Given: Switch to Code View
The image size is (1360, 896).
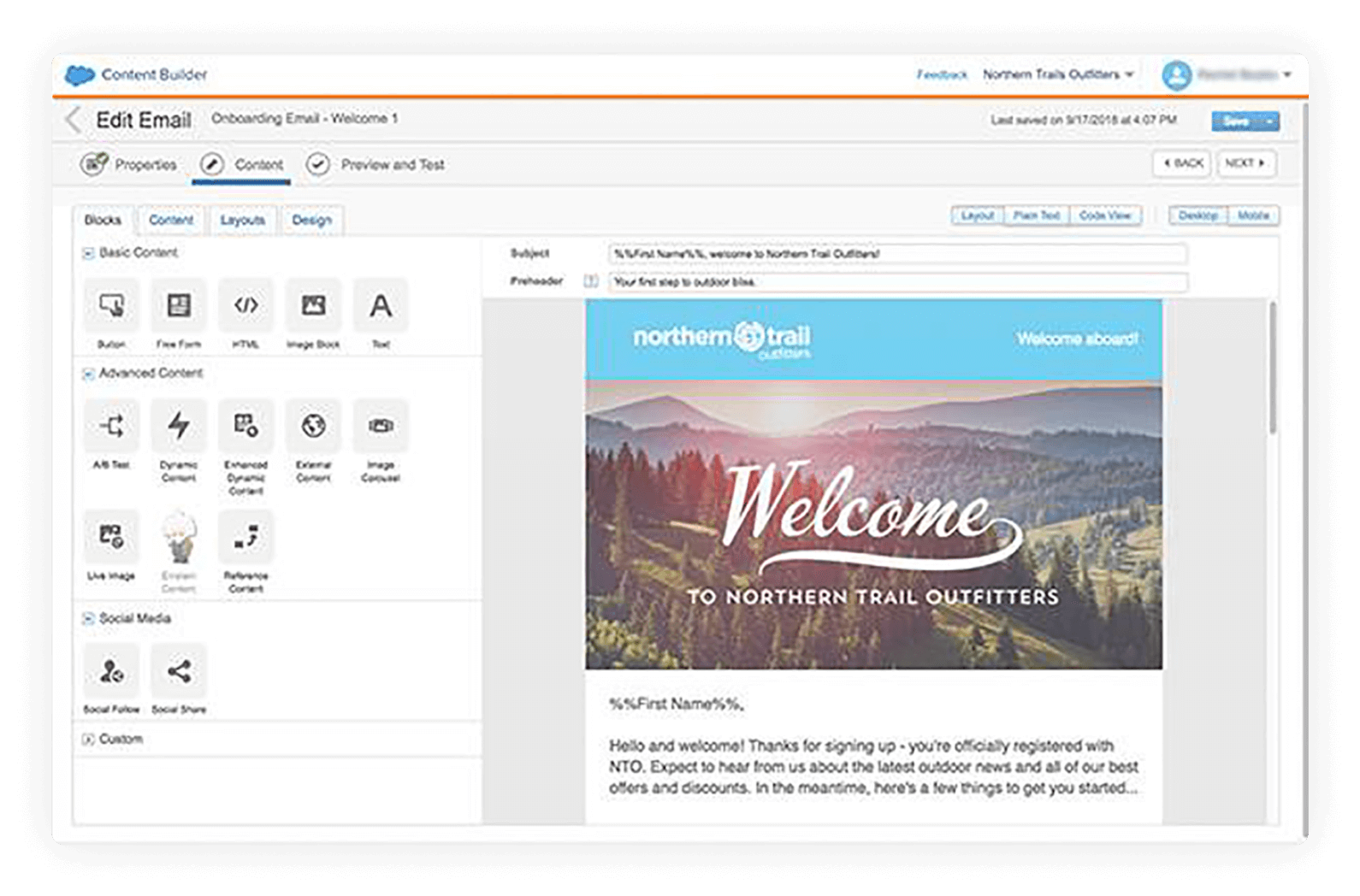Looking at the screenshot, I should pyautogui.click(x=1105, y=216).
